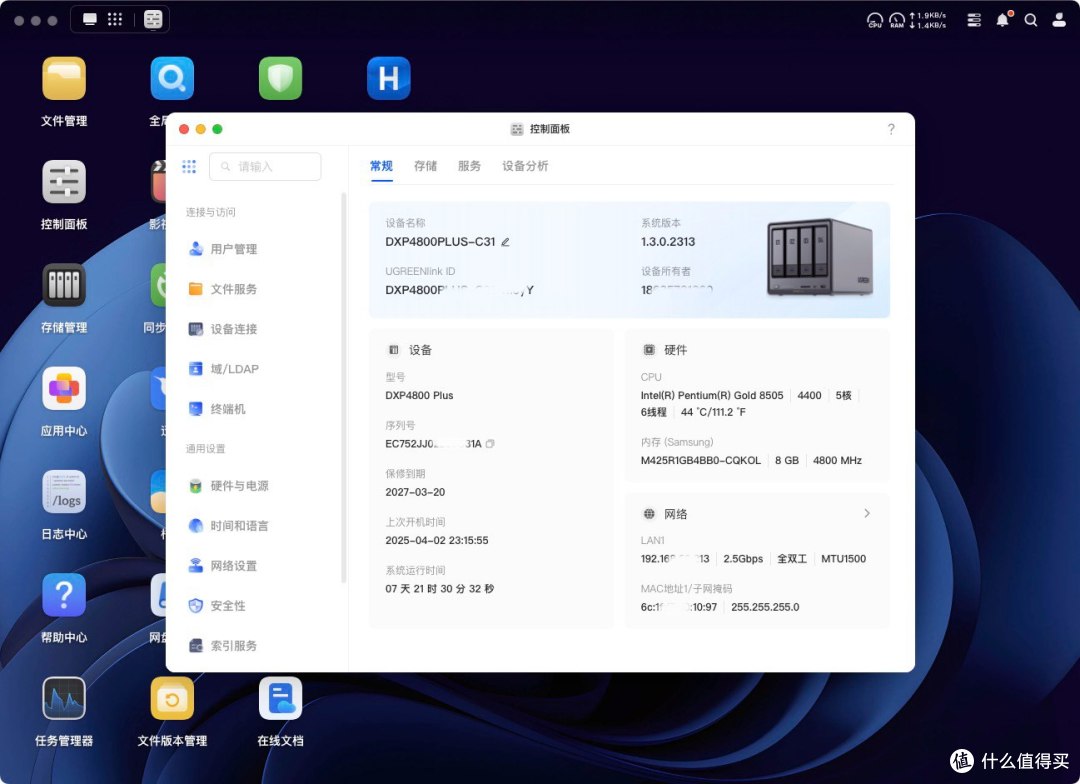Click warranty date 2027-03-20

point(415,492)
